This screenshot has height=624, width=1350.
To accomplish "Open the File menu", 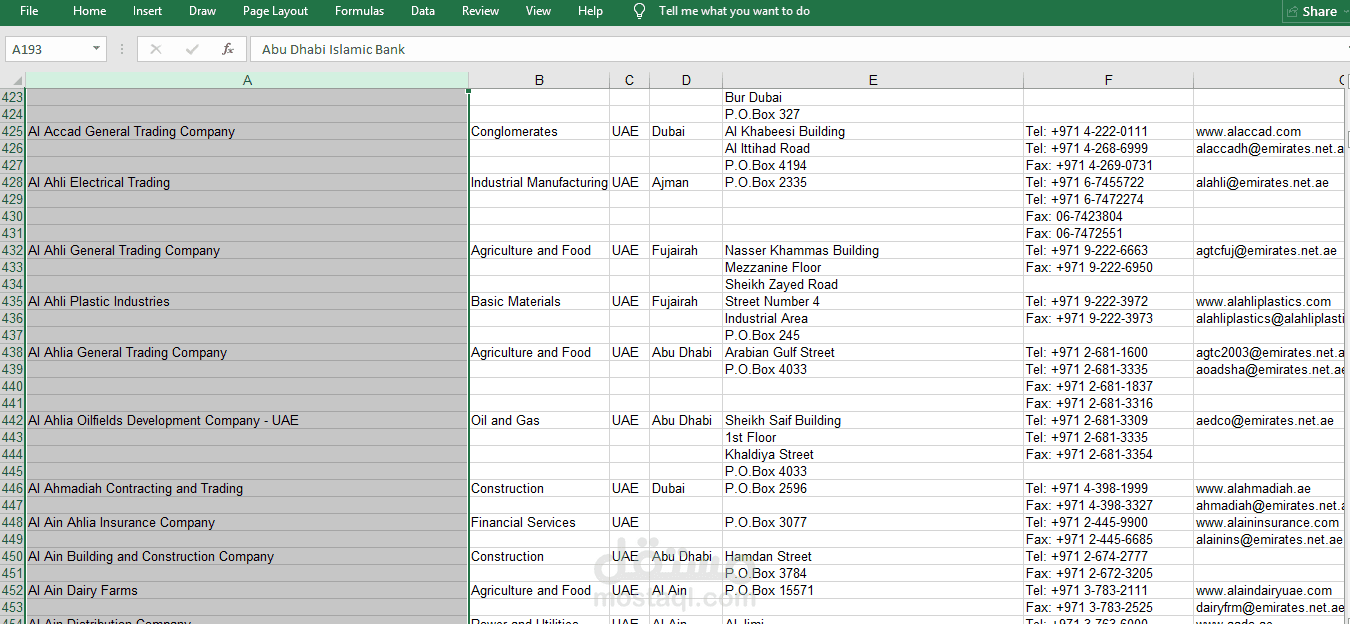I will coord(29,11).
